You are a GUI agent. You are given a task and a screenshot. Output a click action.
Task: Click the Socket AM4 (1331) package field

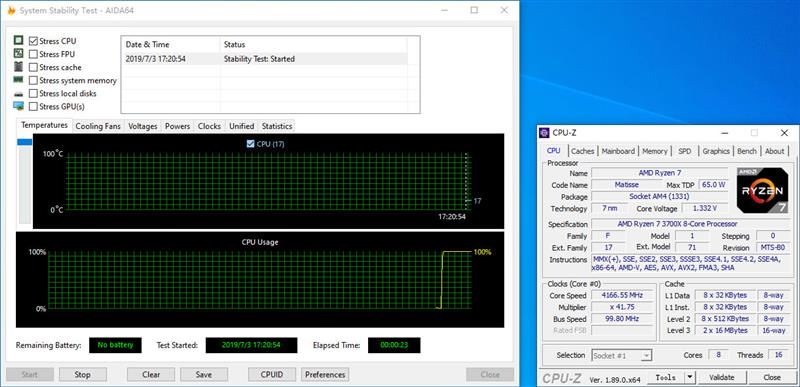tap(660, 196)
